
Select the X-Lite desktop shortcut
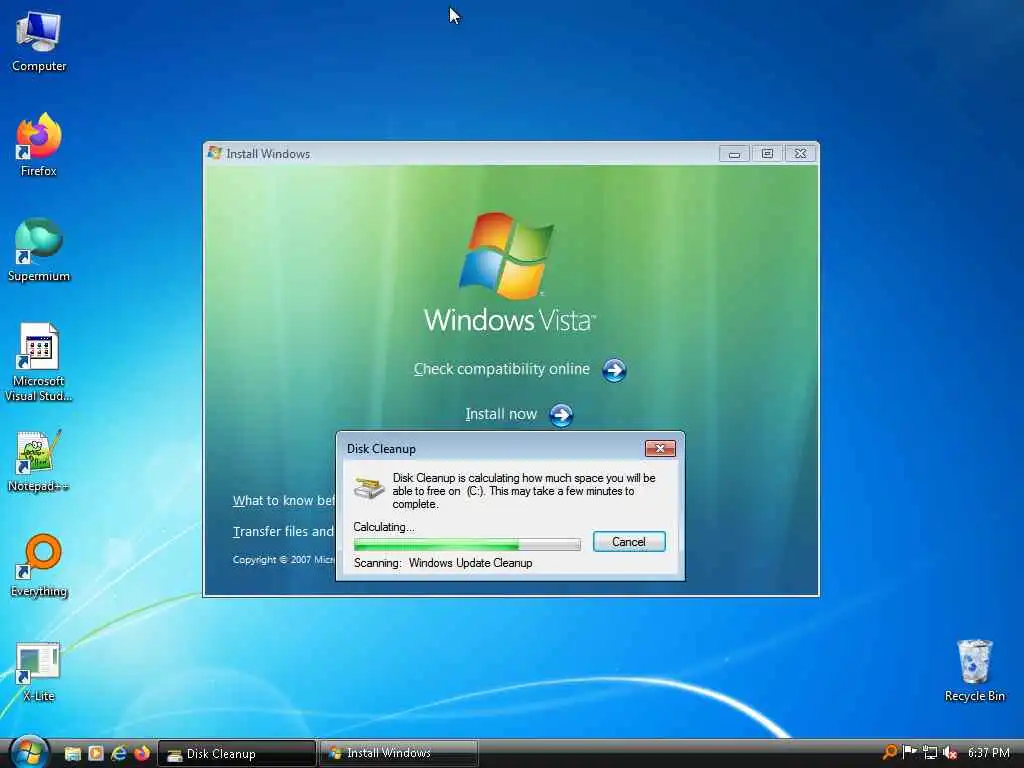(x=39, y=671)
